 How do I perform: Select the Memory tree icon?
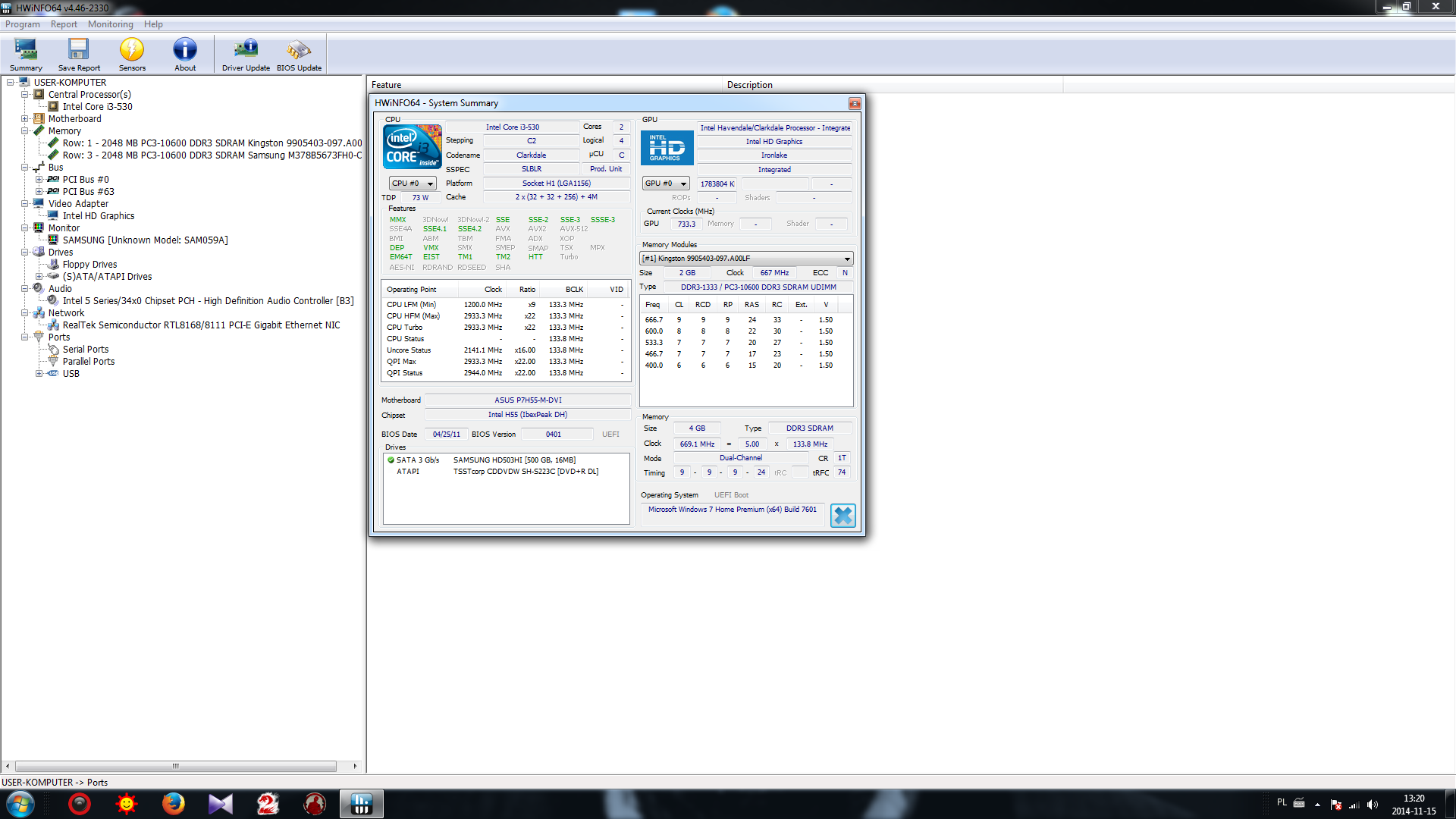tap(39, 131)
